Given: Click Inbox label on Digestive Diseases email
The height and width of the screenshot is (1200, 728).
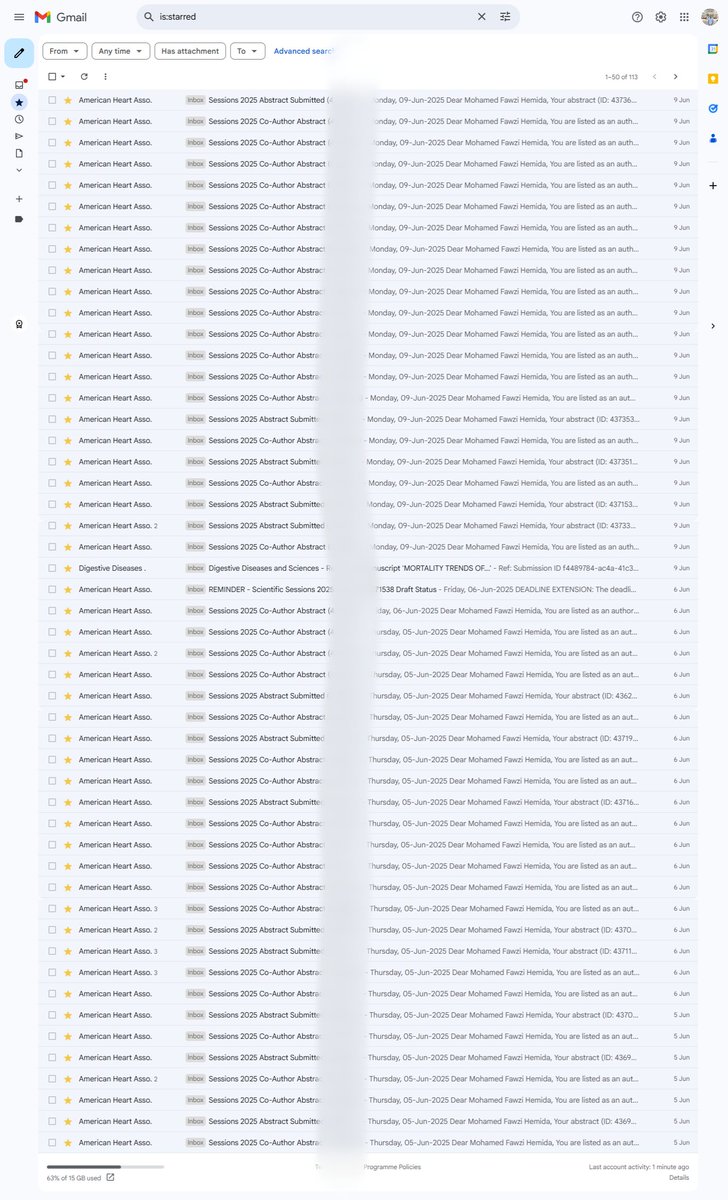Looking at the screenshot, I should 195,568.
